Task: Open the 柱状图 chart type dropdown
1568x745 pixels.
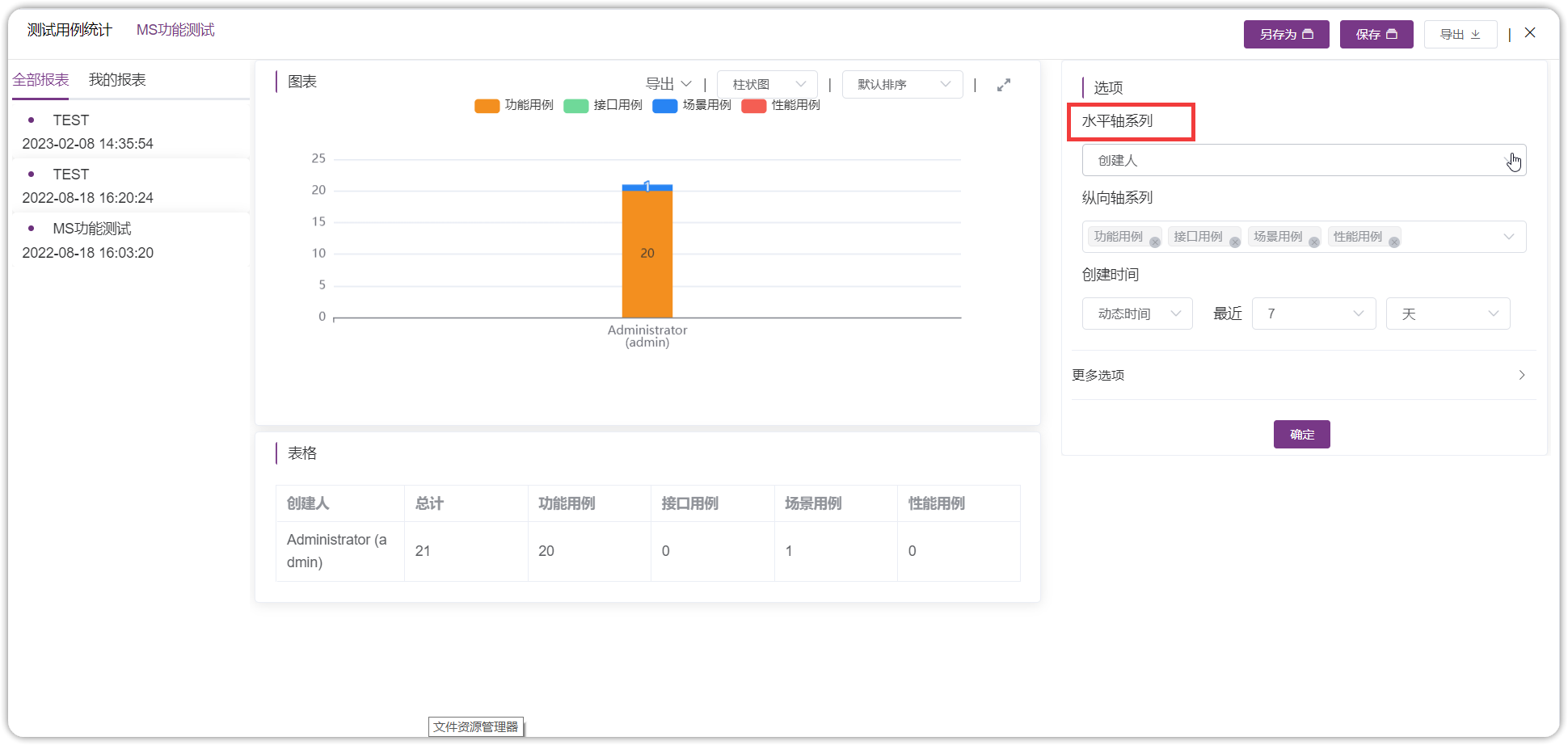Action: click(x=767, y=84)
